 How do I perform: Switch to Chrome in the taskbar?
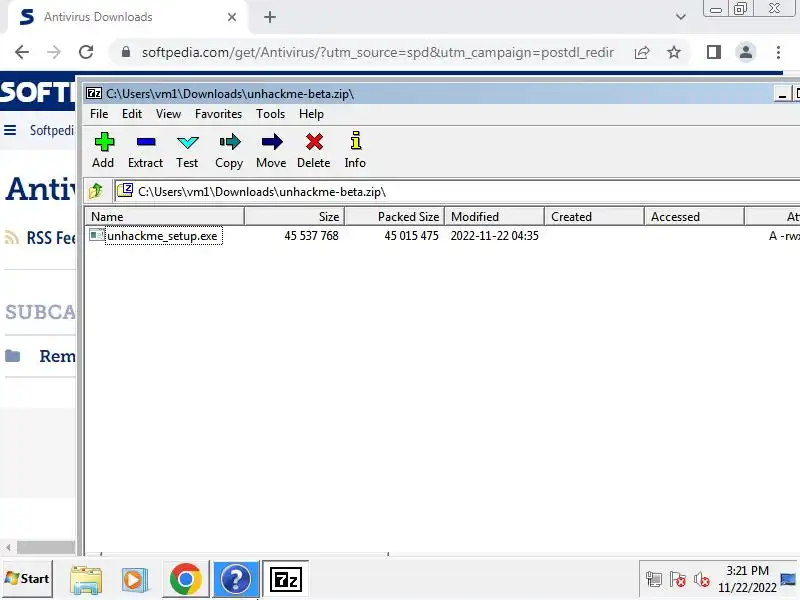point(186,580)
